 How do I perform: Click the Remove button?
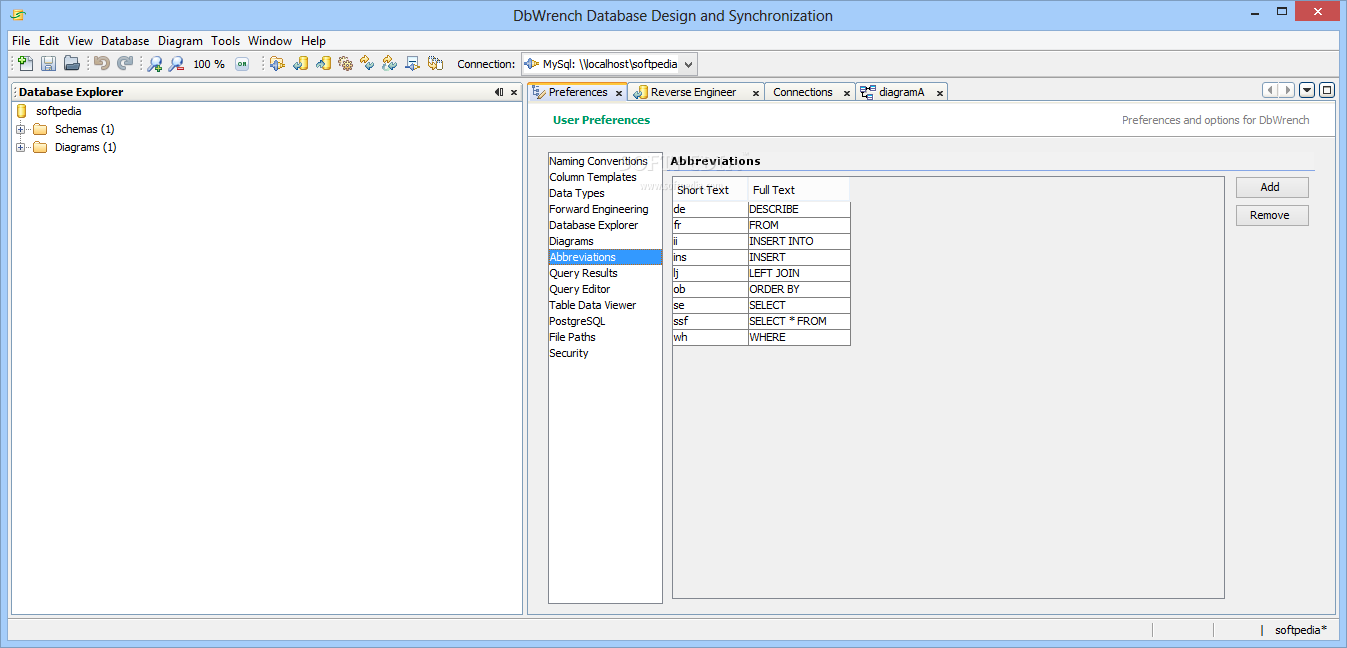click(1270, 215)
